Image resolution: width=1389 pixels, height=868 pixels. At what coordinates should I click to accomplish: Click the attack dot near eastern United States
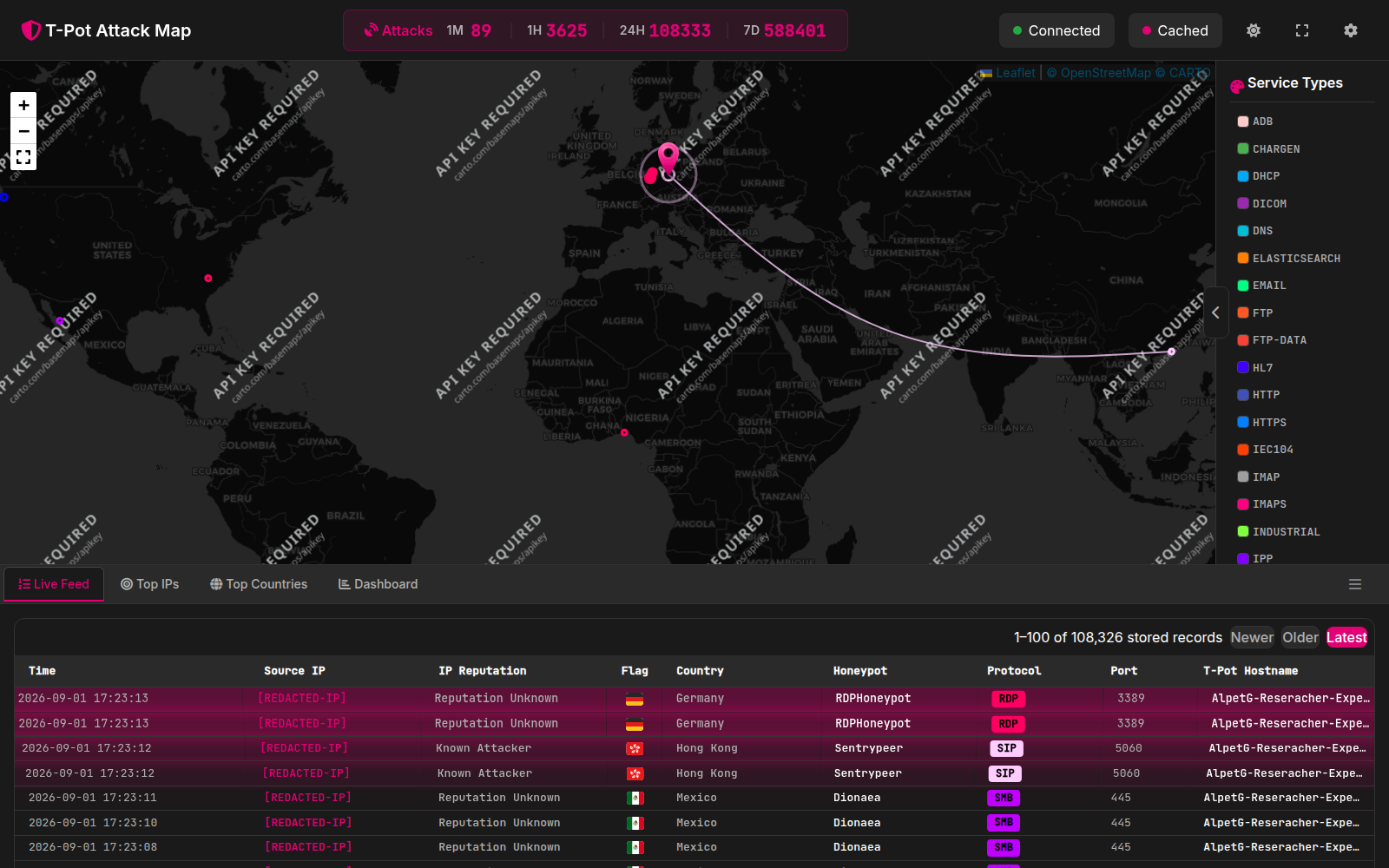[208, 279]
